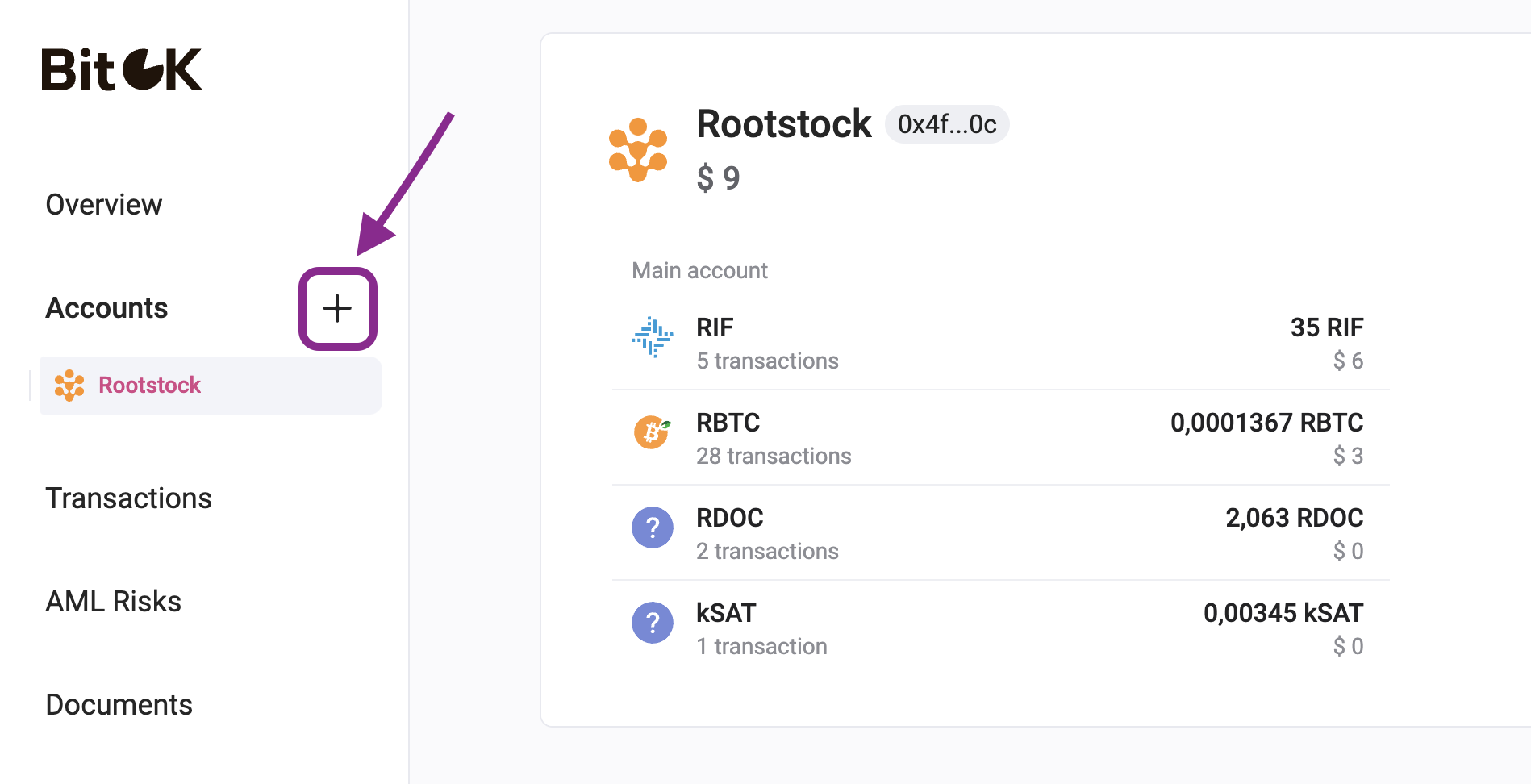Image resolution: width=1531 pixels, height=784 pixels.
Task: Click the large Rootstock header logo
Action: click(638, 150)
